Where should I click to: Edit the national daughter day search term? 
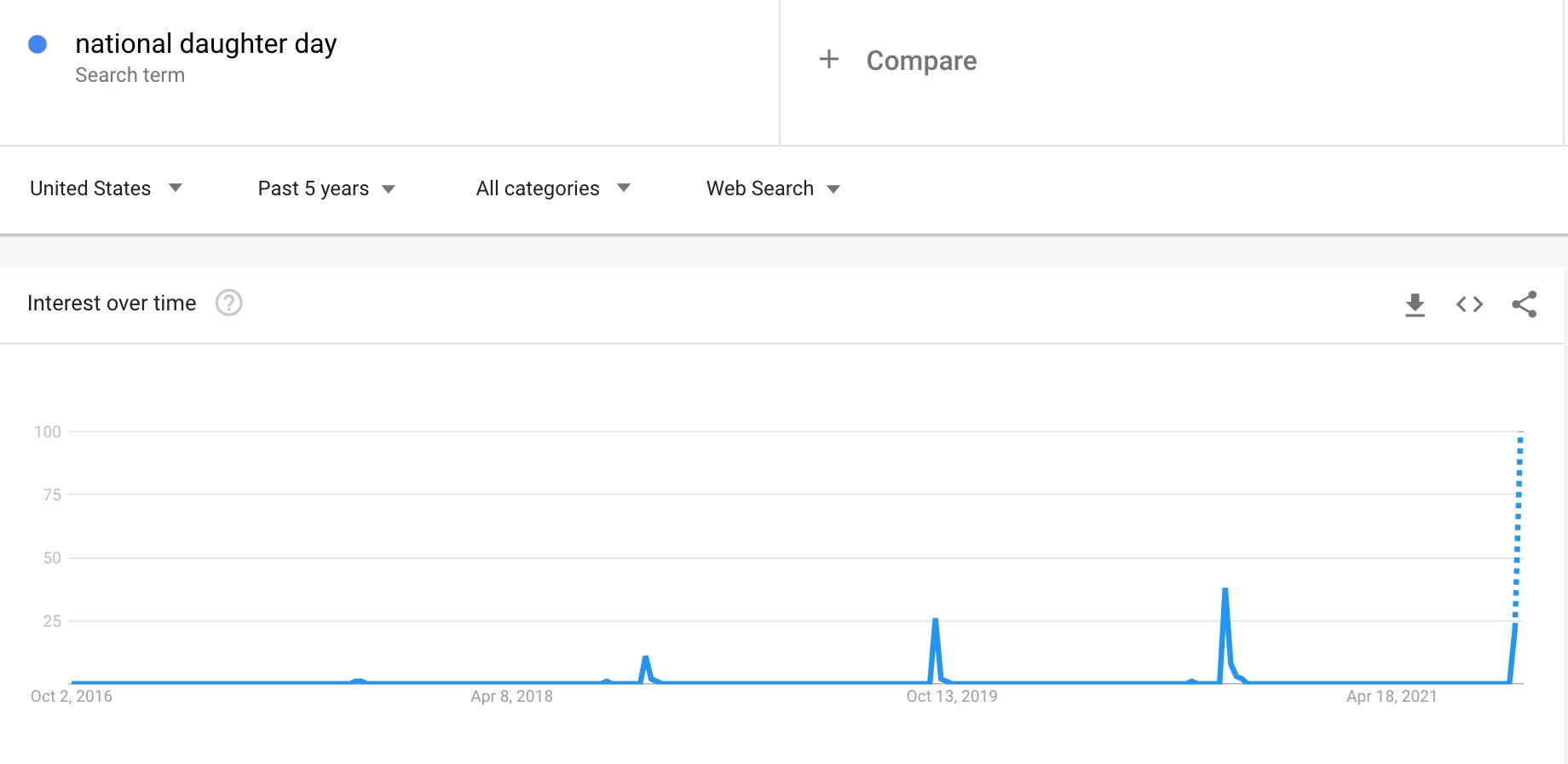206,43
